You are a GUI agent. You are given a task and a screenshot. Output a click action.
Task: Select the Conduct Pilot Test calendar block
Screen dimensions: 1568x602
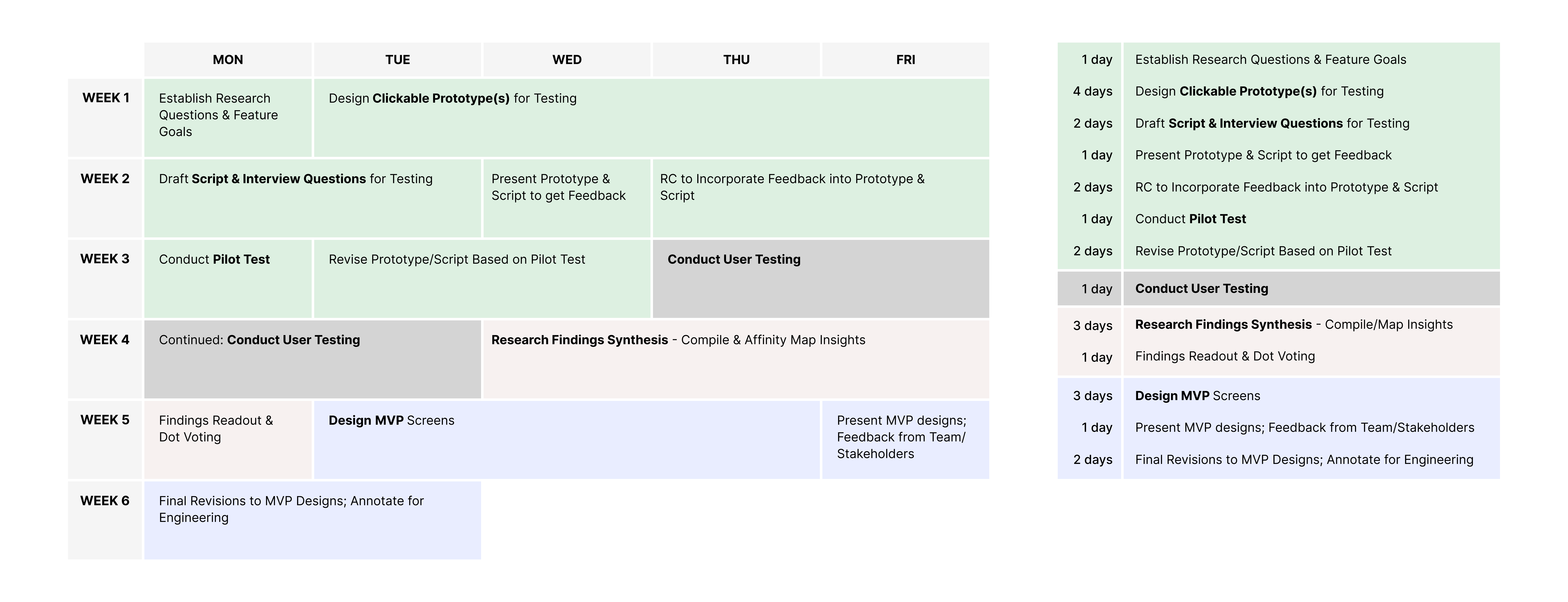pyautogui.click(x=228, y=279)
